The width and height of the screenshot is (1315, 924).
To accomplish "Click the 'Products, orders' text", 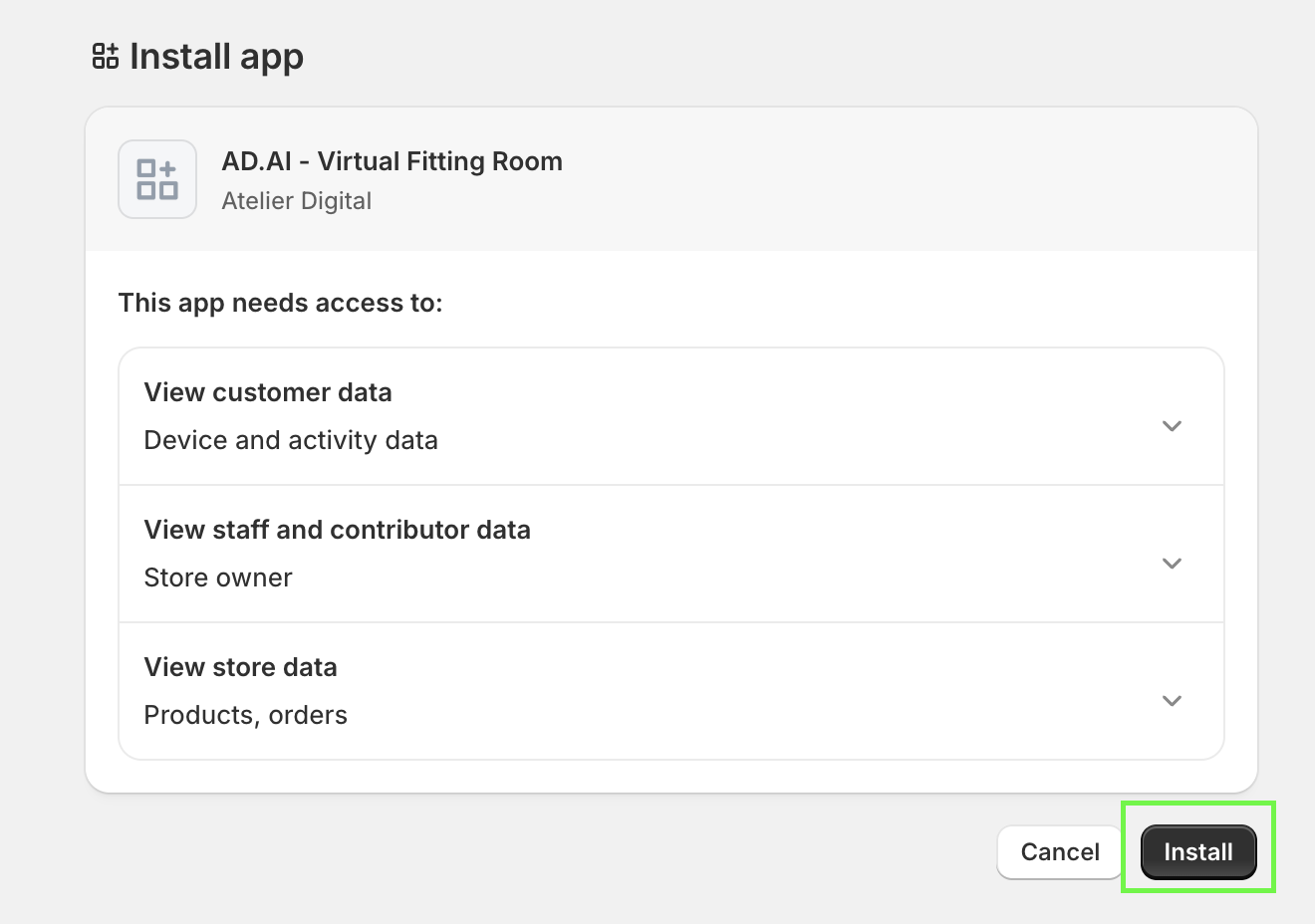I will (x=246, y=715).
